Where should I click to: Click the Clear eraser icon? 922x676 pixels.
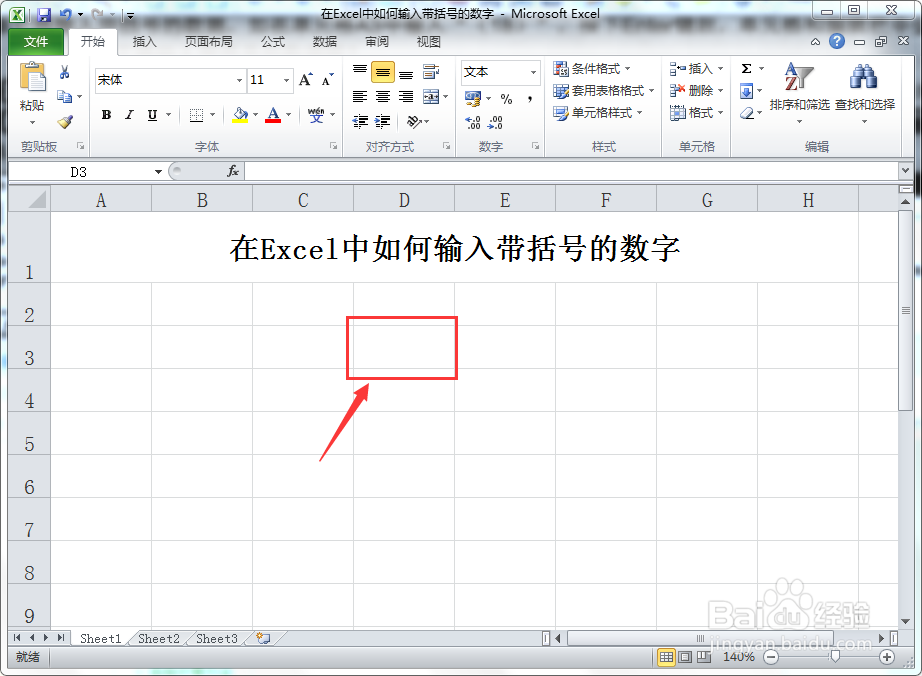(747, 113)
